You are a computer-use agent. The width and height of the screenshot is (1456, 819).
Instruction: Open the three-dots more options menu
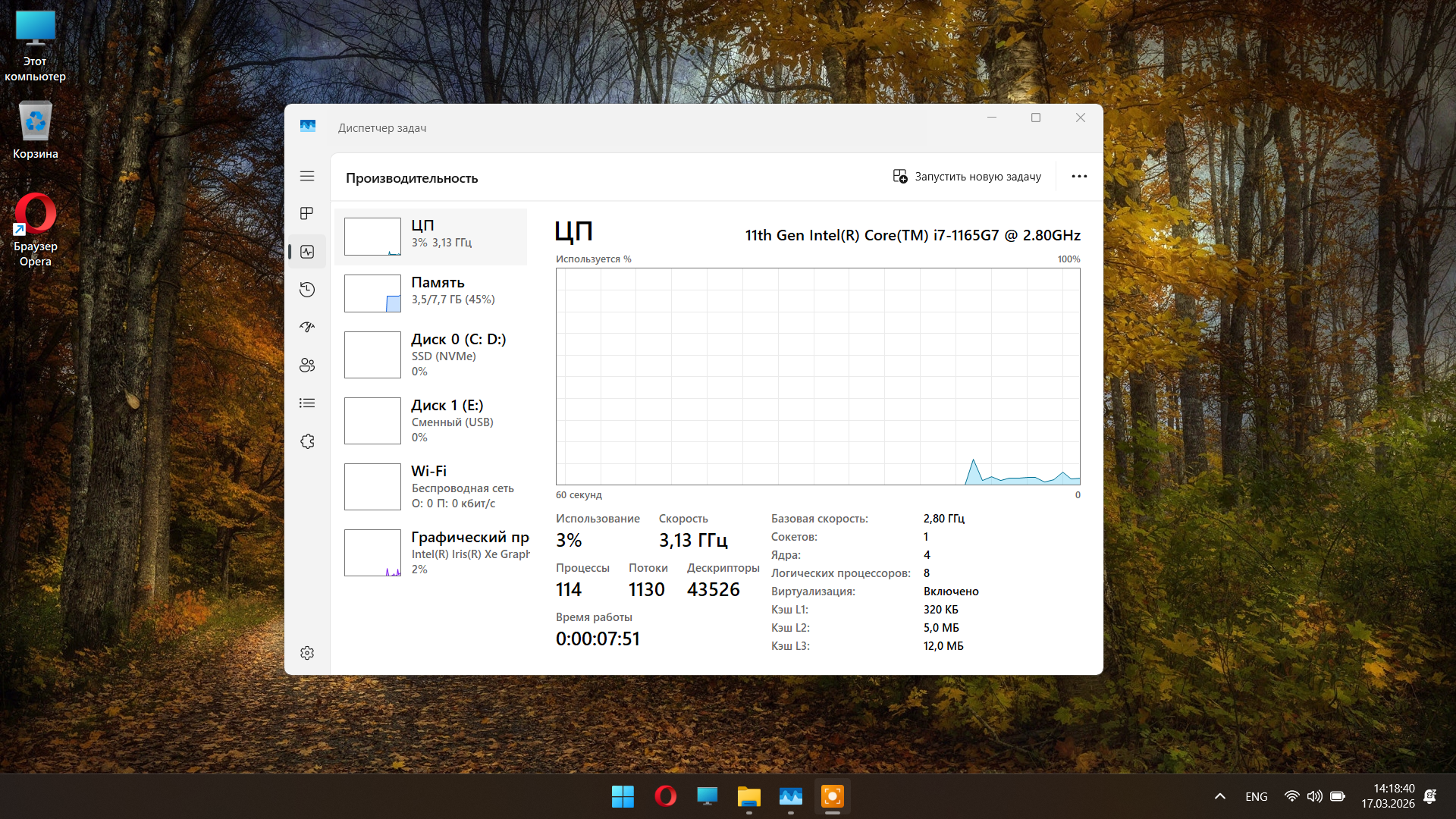1079,177
